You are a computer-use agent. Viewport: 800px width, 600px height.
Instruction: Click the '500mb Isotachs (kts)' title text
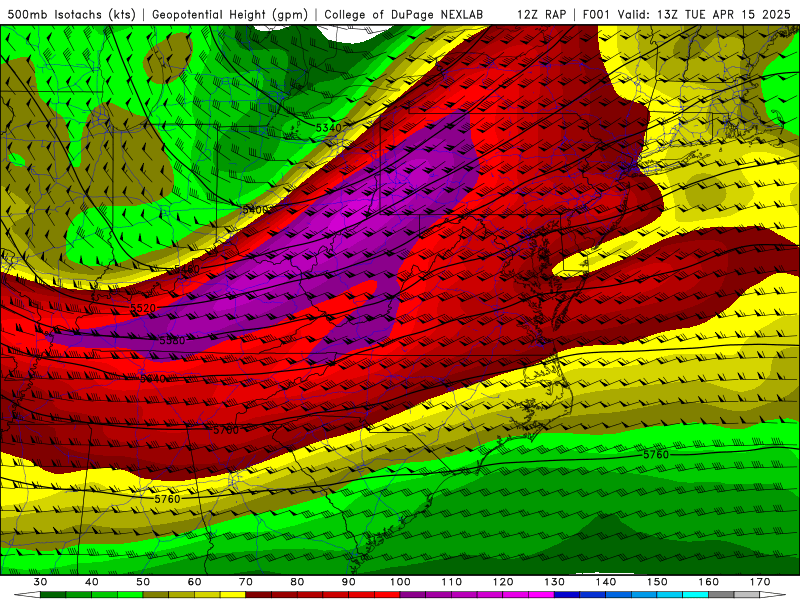[71, 15]
